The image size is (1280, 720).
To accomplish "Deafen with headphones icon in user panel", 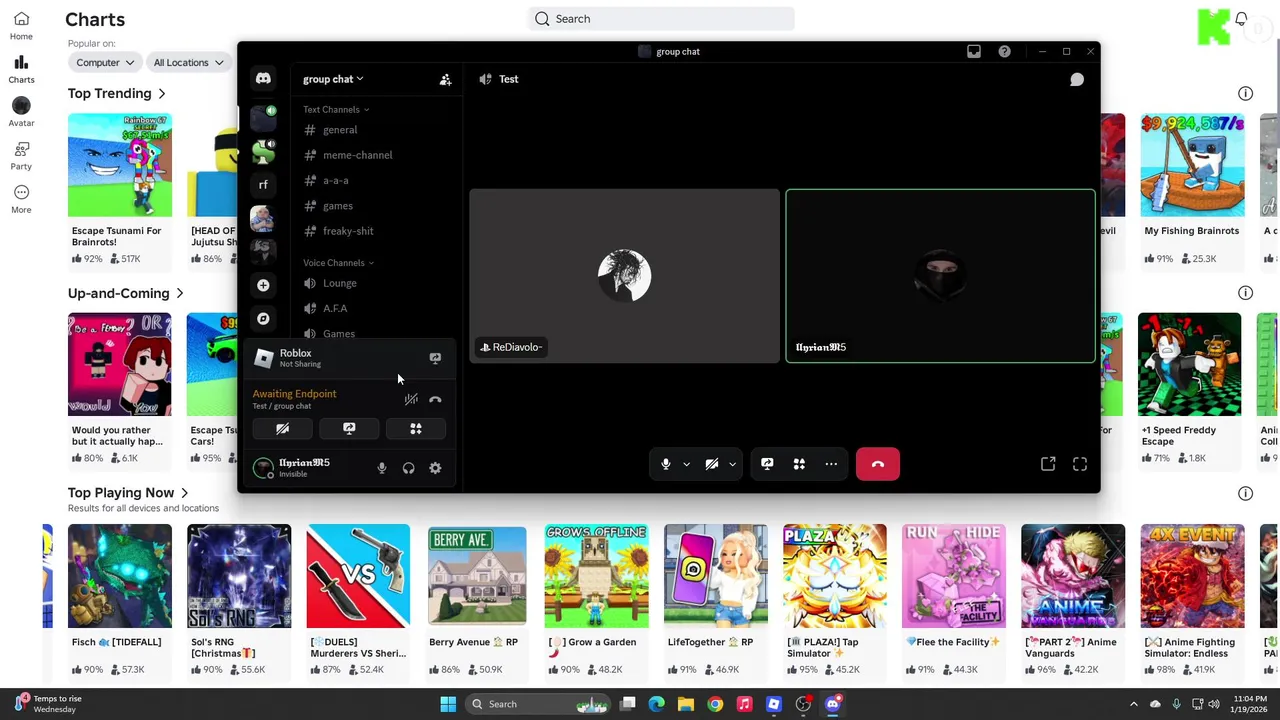I will coord(408,468).
